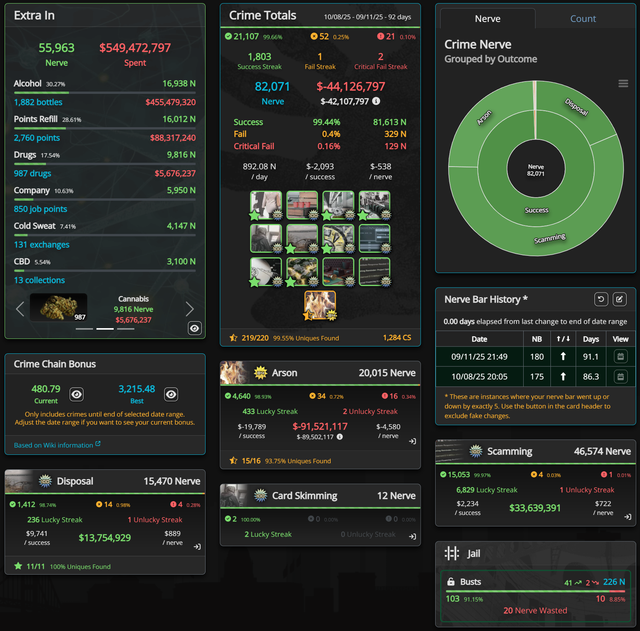The width and height of the screenshot is (640, 631).
Task: Click the 850 job points link
Action: click(x=40, y=209)
